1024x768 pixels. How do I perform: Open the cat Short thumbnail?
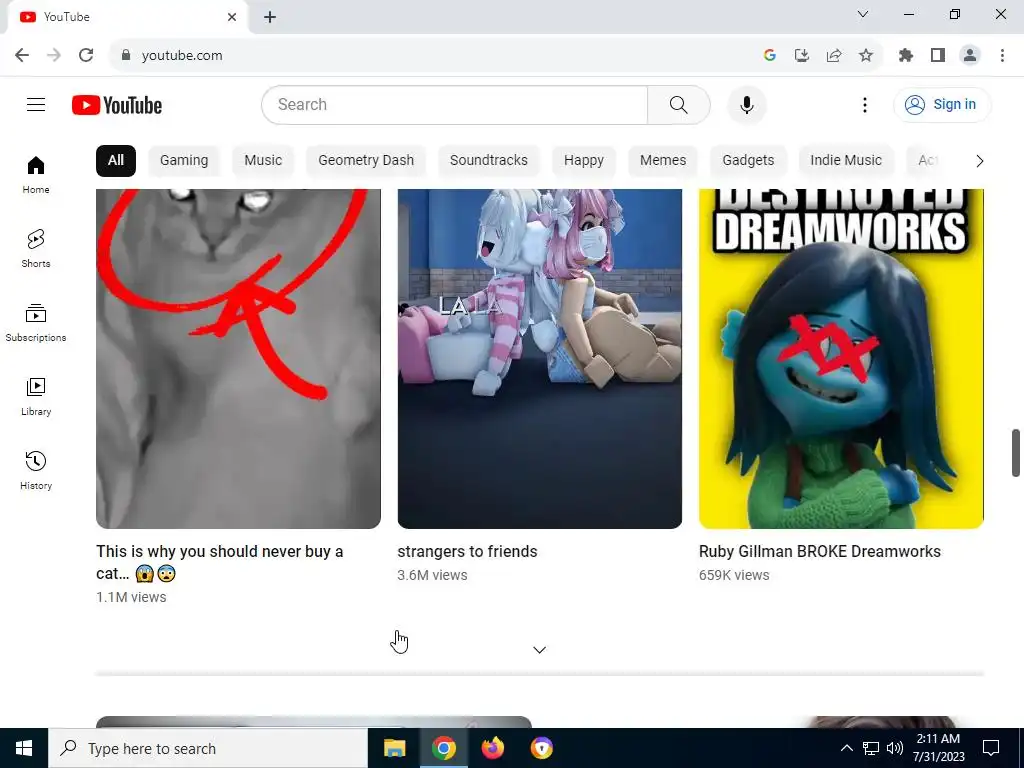[x=238, y=359]
